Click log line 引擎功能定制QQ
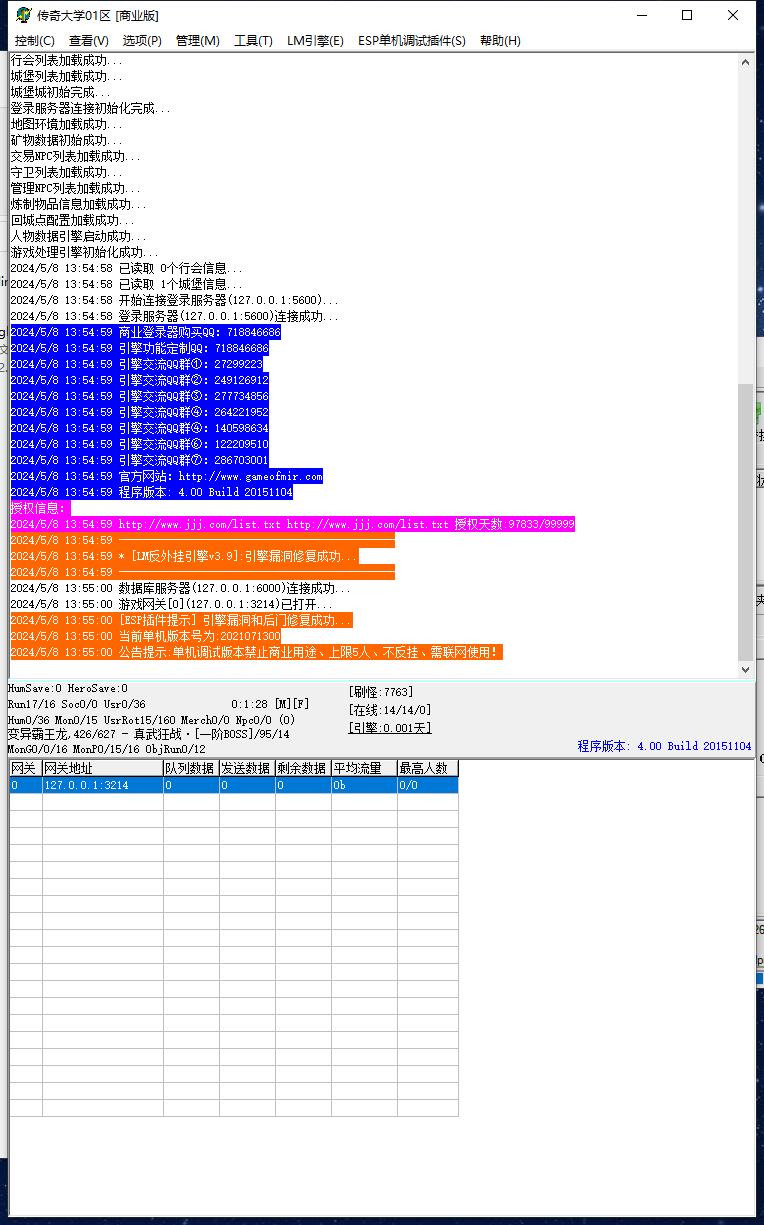Screen dimensions: 764x1225 coord(140,348)
